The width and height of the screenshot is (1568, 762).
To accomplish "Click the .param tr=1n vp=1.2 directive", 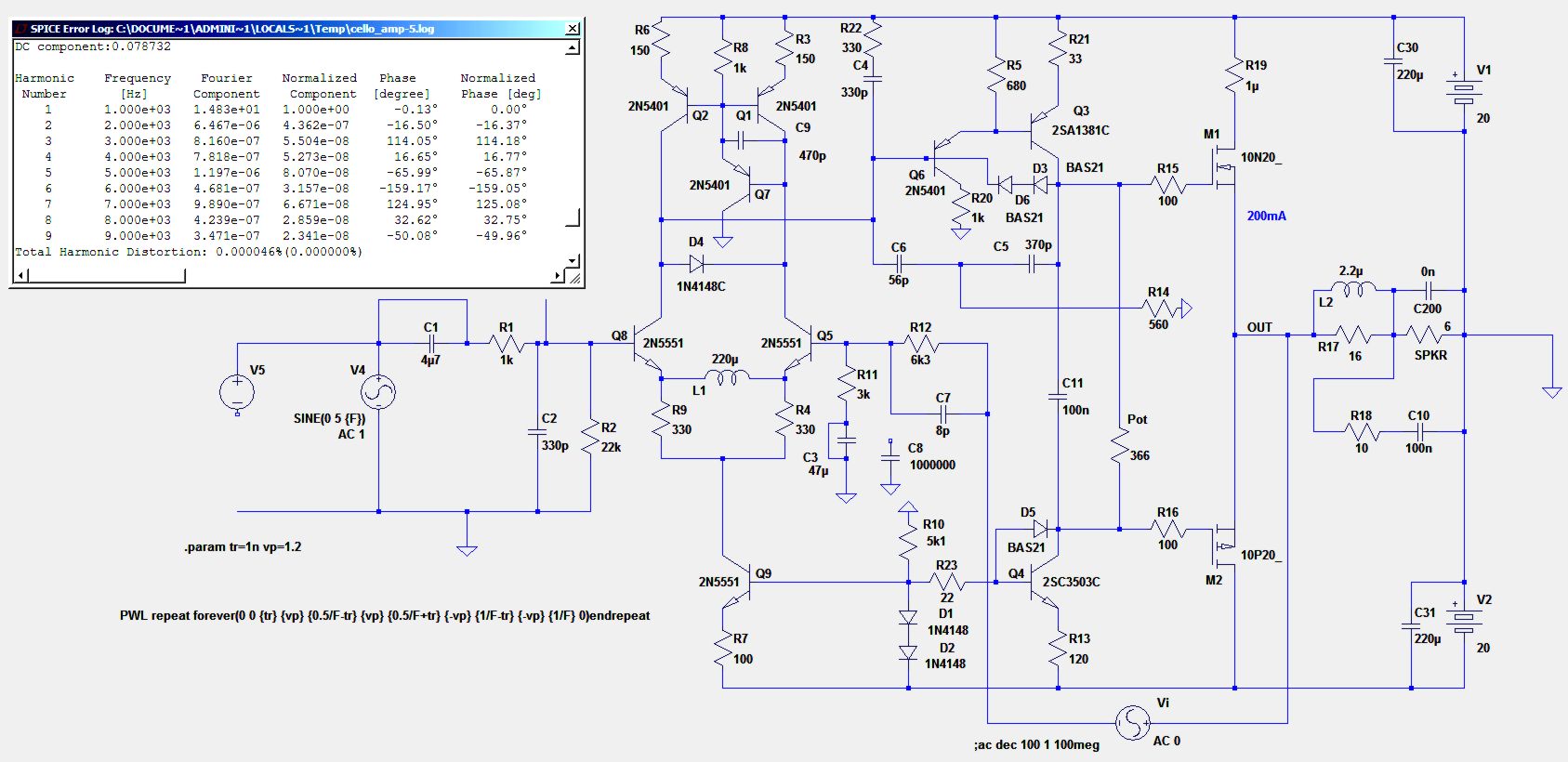I will click(243, 546).
